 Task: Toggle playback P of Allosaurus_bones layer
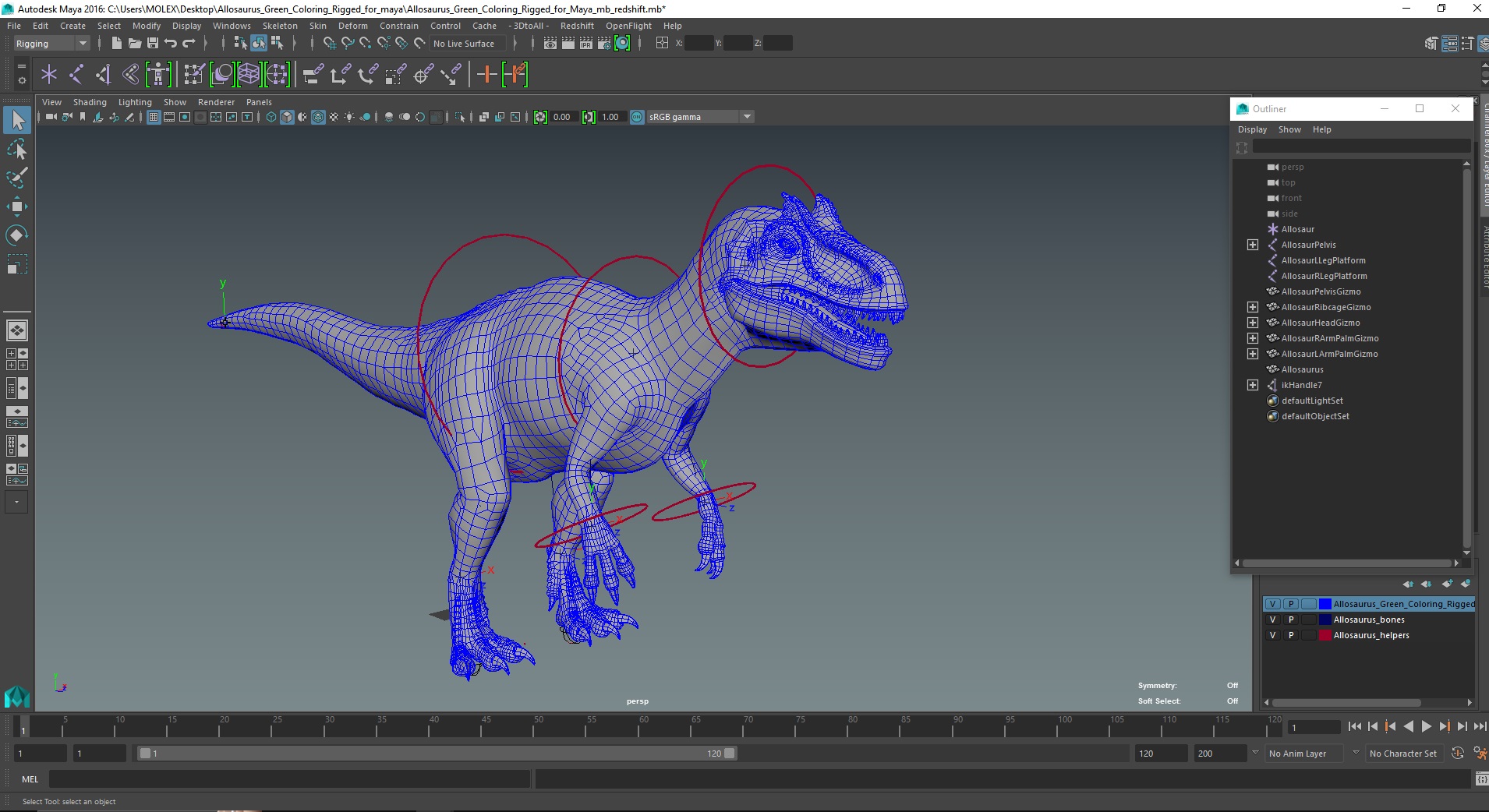pyautogui.click(x=1291, y=620)
